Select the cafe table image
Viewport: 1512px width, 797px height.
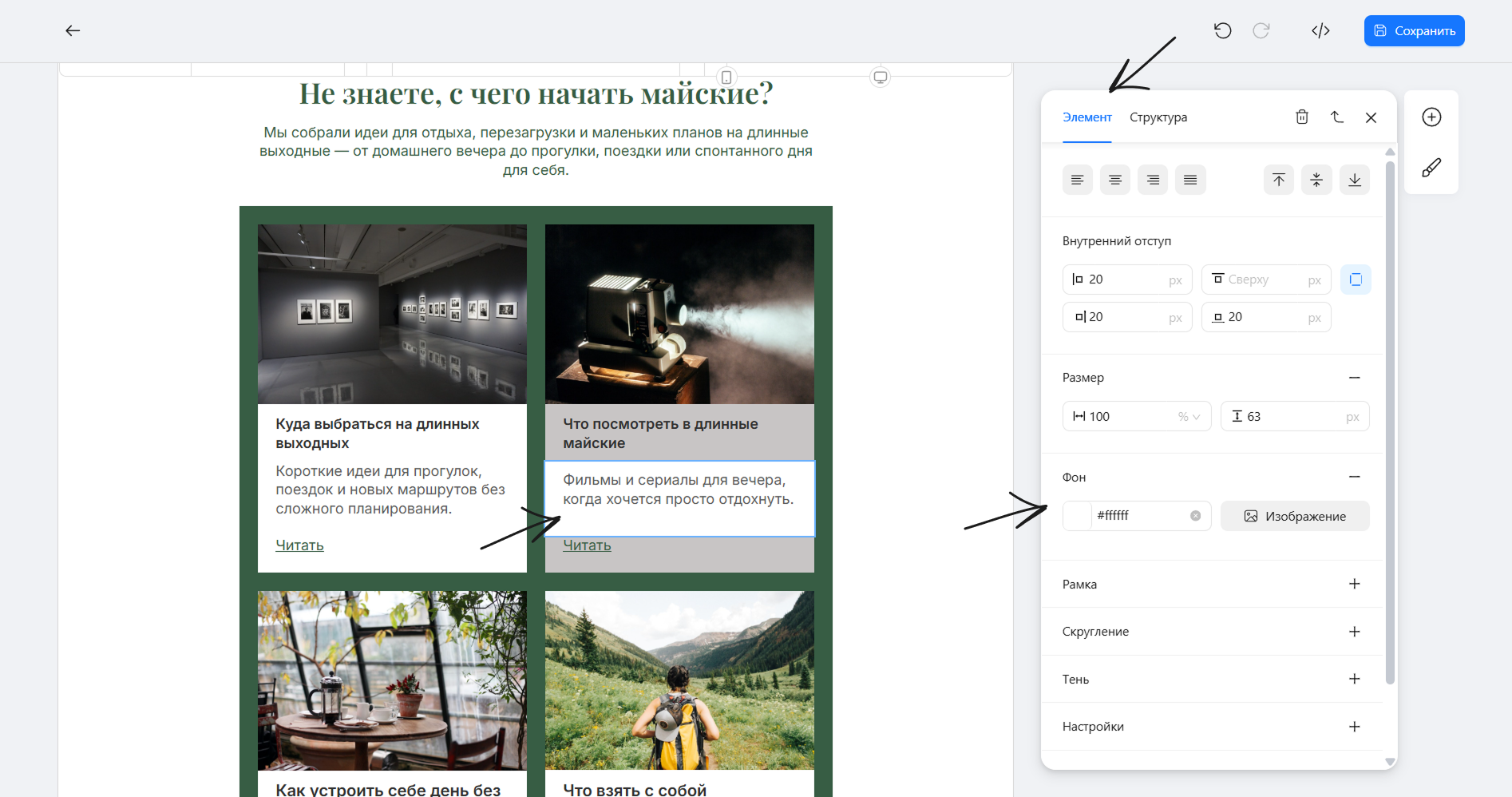pyautogui.click(x=392, y=680)
